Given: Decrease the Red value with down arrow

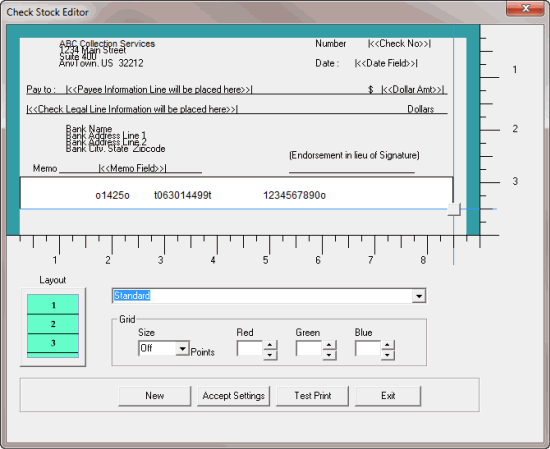Looking at the screenshot, I should (269, 355).
